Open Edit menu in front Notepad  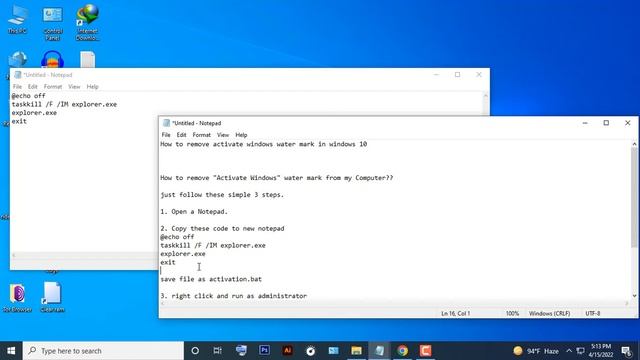[181, 135]
